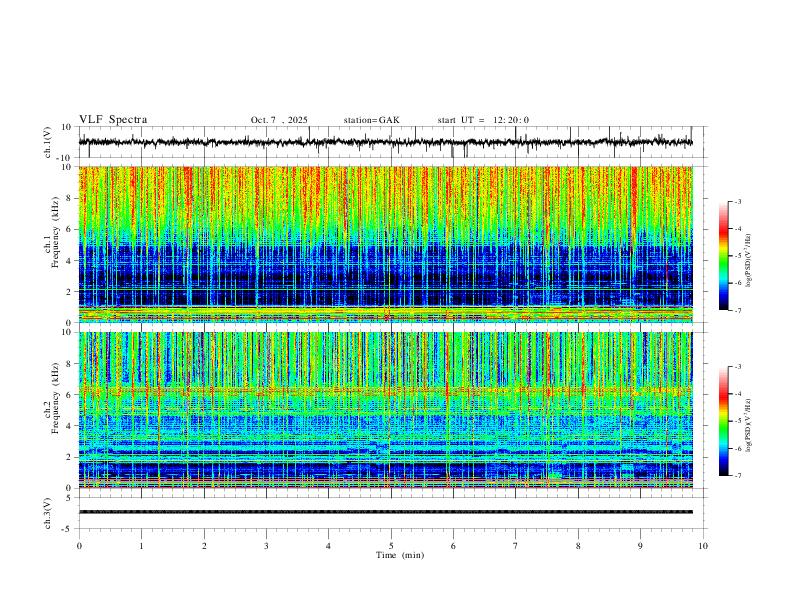Click the "4" kHz tick of ch.1 spectrogram
The height and width of the screenshot is (612, 792).
[x=70, y=261]
